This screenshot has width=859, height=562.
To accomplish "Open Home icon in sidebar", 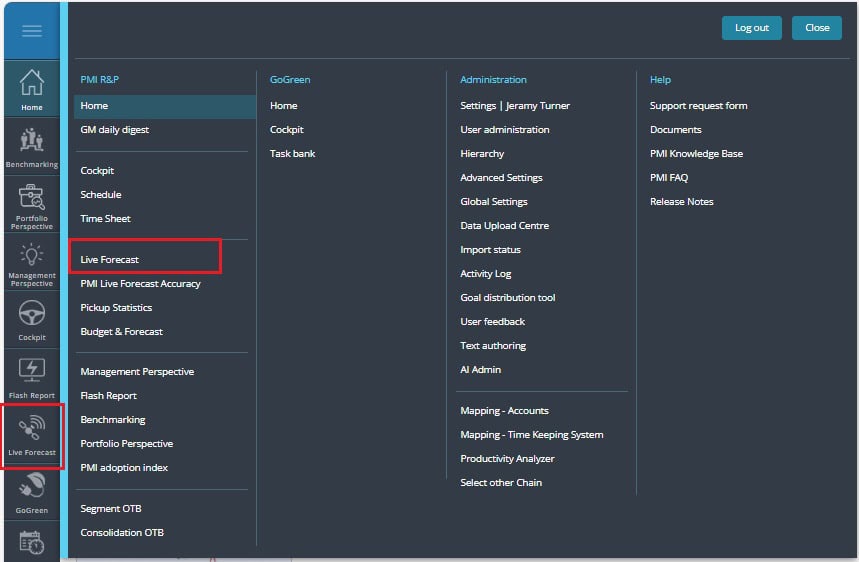I will click(32, 90).
